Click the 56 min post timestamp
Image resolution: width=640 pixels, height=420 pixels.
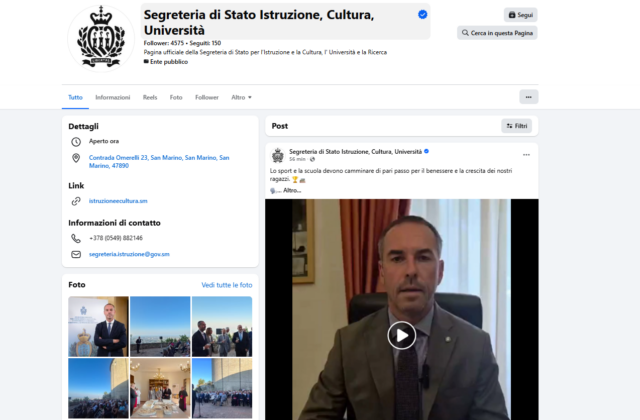297,159
